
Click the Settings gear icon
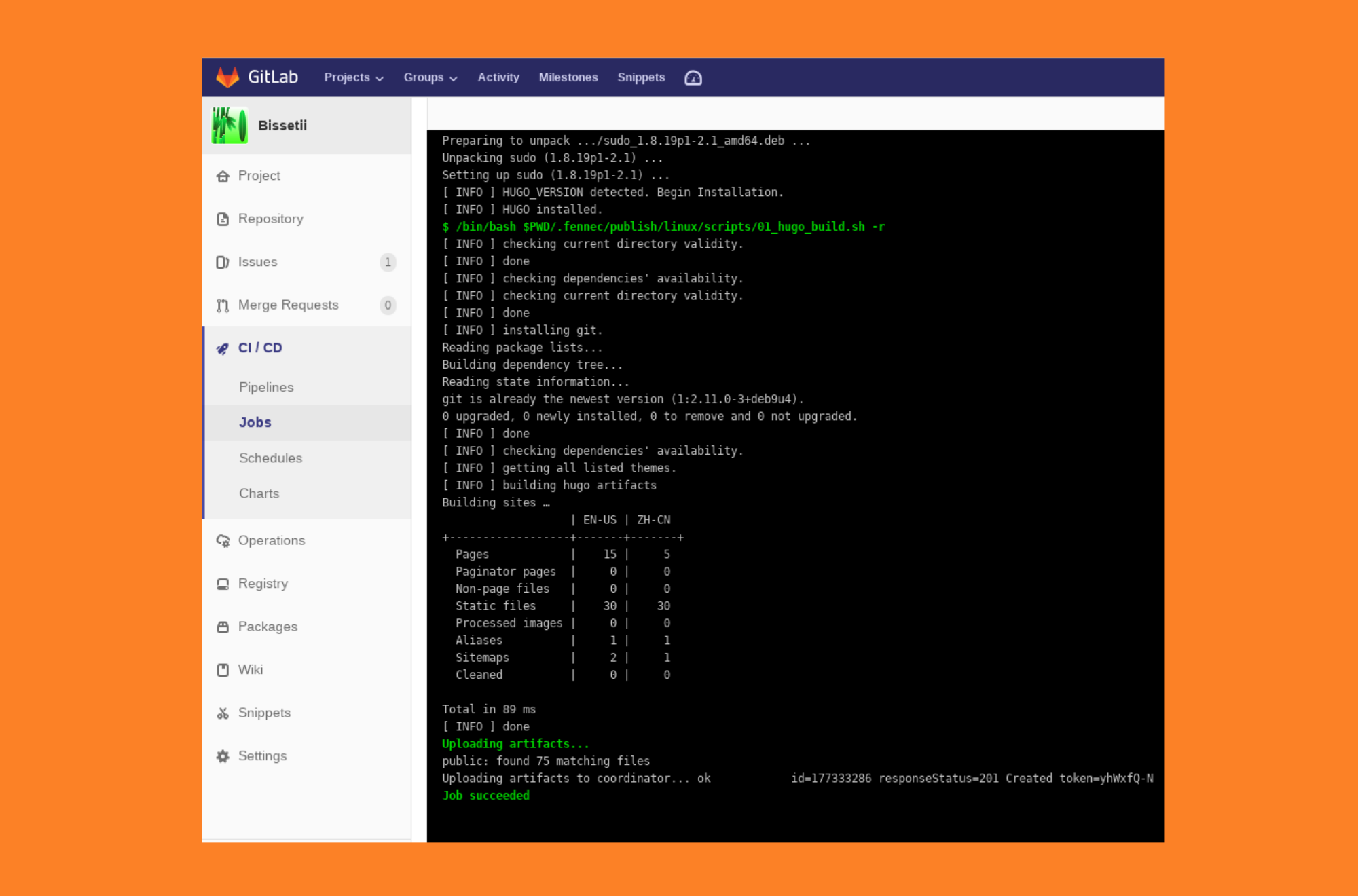point(223,756)
